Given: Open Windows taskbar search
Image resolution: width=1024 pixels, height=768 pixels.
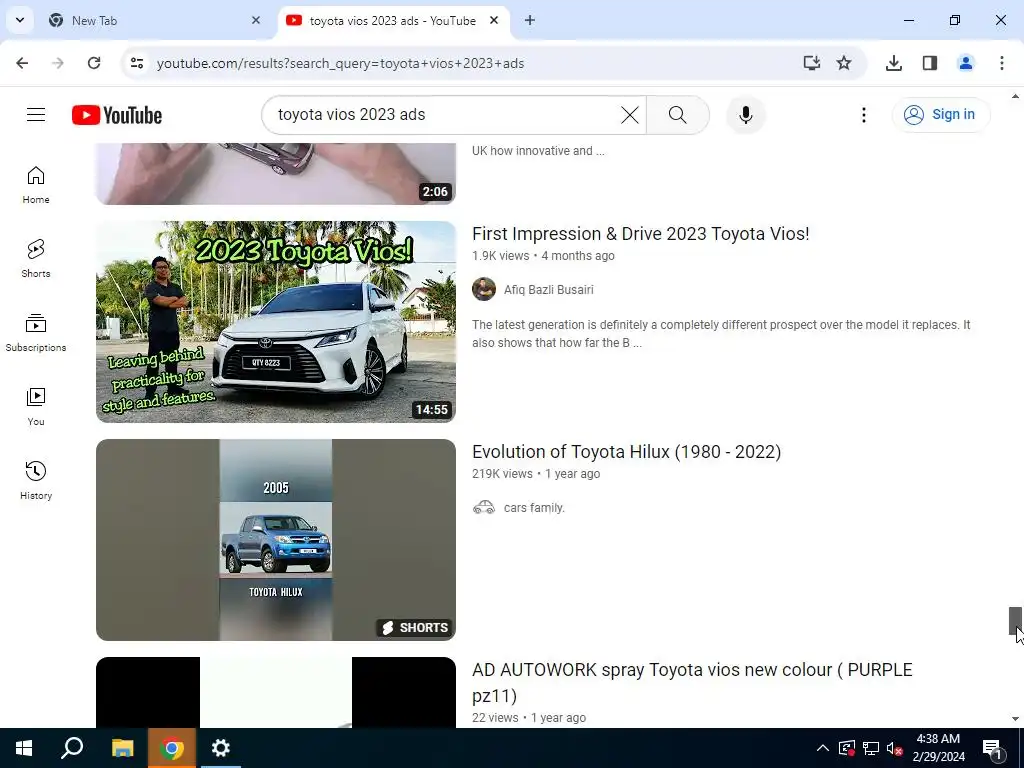Looking at the screenshot, I should (72, 748).
